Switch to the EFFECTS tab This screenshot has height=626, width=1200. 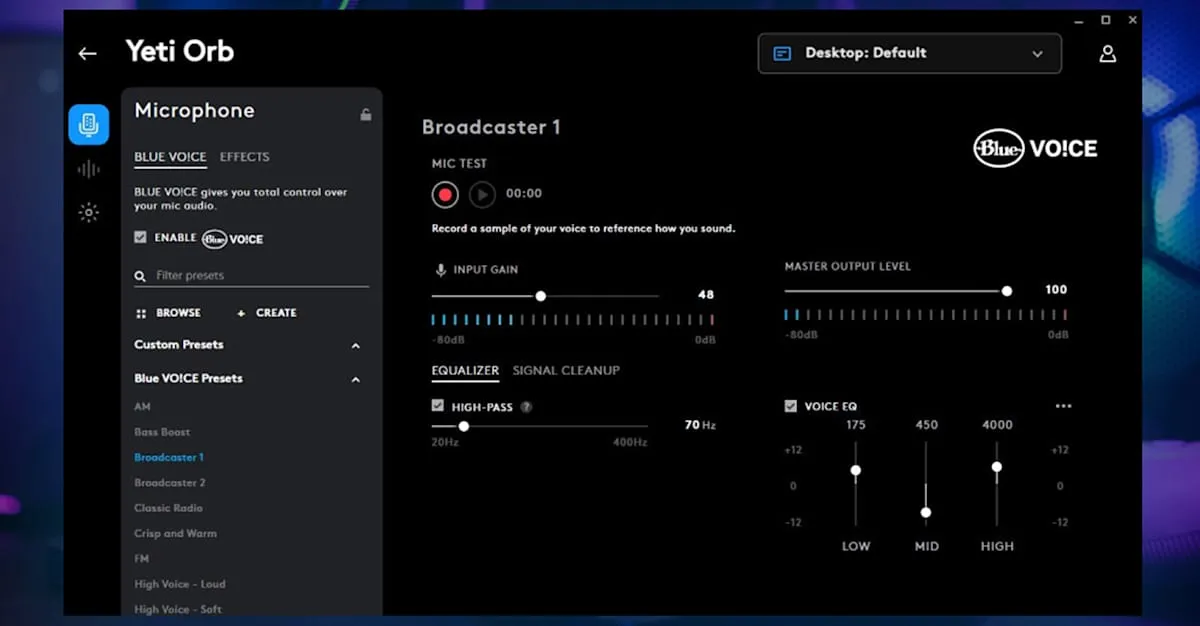[x=245, y=157]
